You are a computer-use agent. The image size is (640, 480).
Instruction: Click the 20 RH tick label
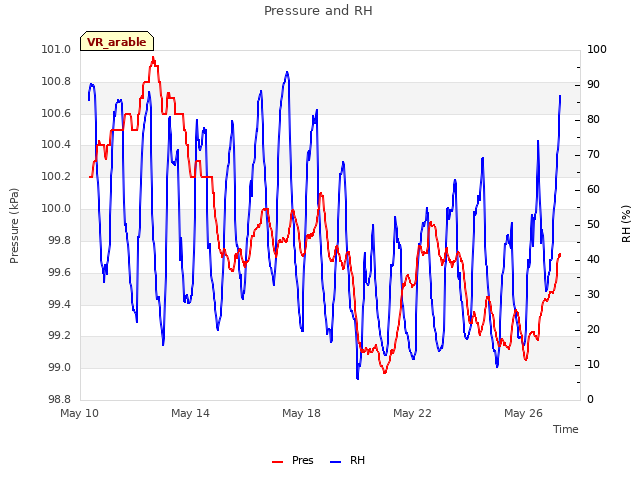593,330
